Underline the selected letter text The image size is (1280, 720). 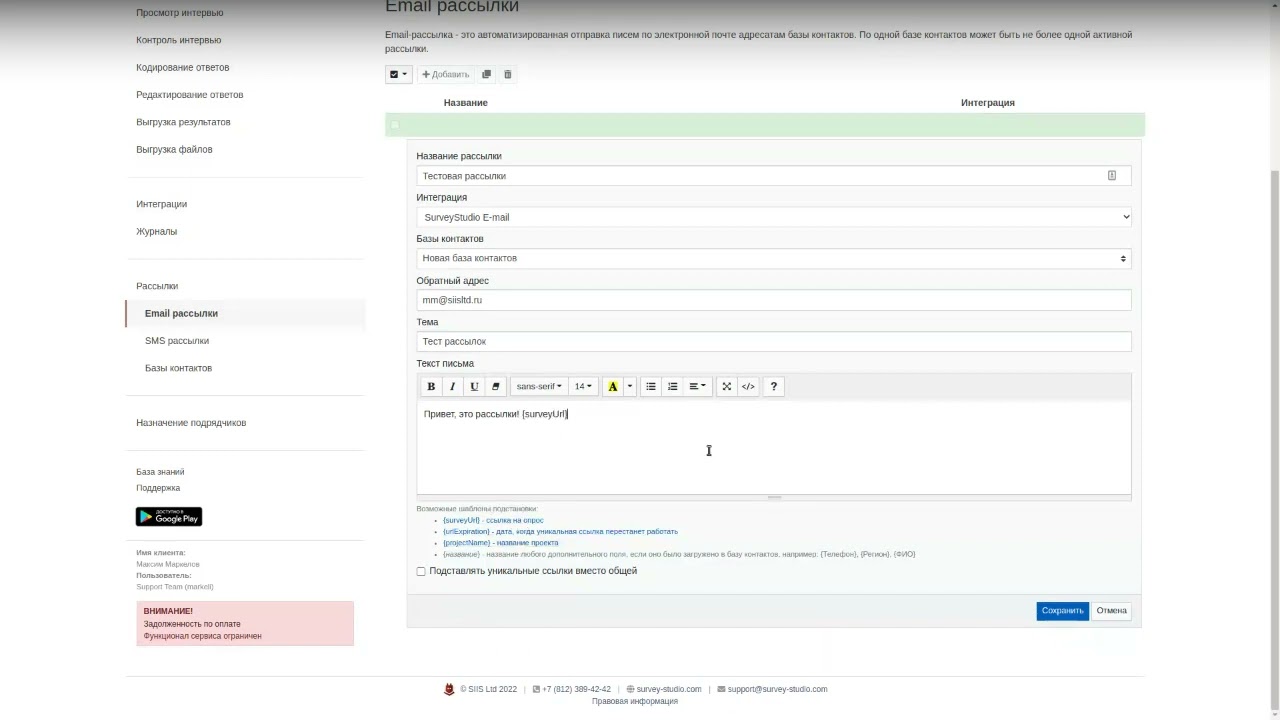(x=474, y=387)
